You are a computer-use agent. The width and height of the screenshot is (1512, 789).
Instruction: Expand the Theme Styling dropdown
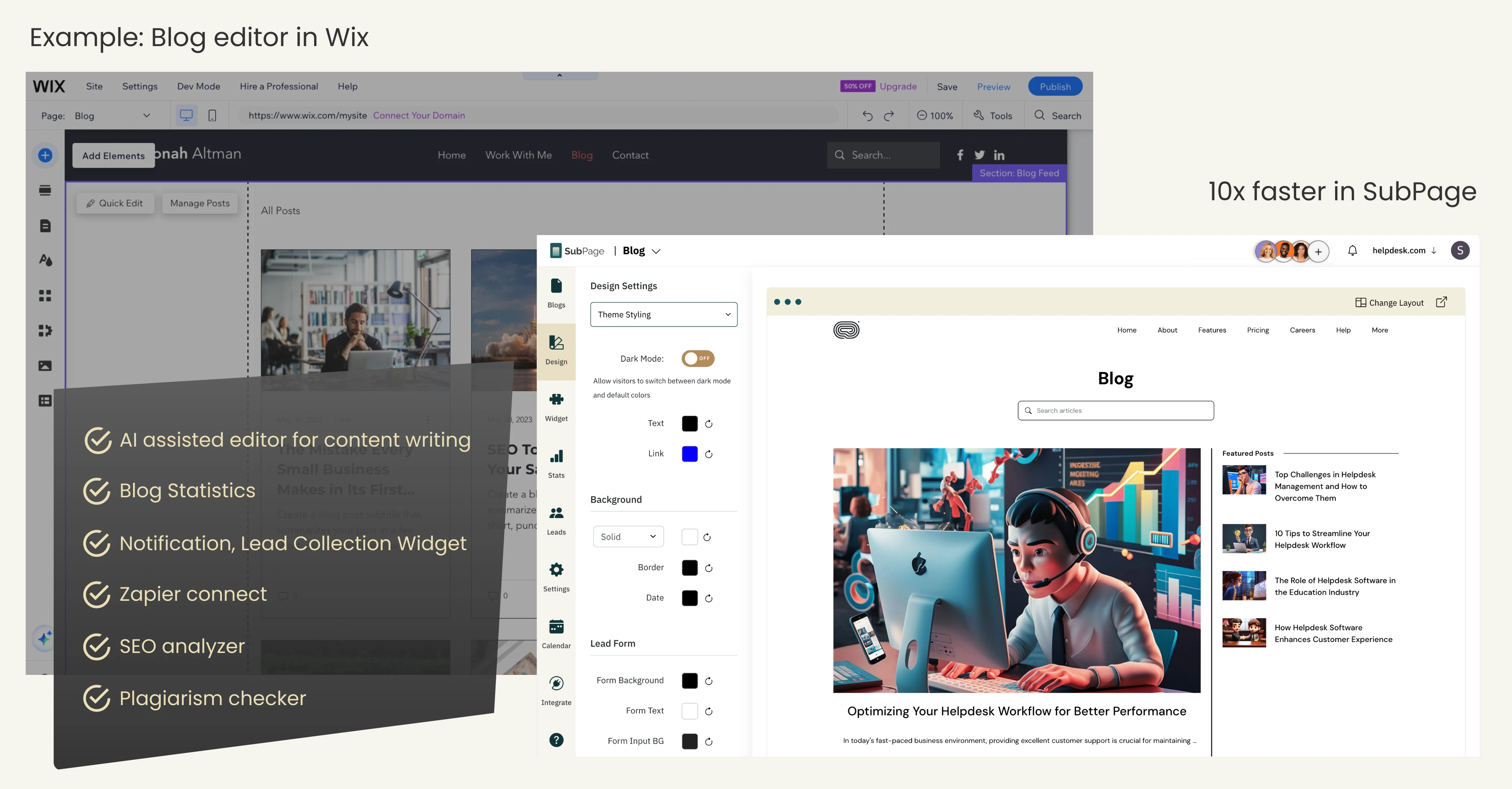pos(663,314)
